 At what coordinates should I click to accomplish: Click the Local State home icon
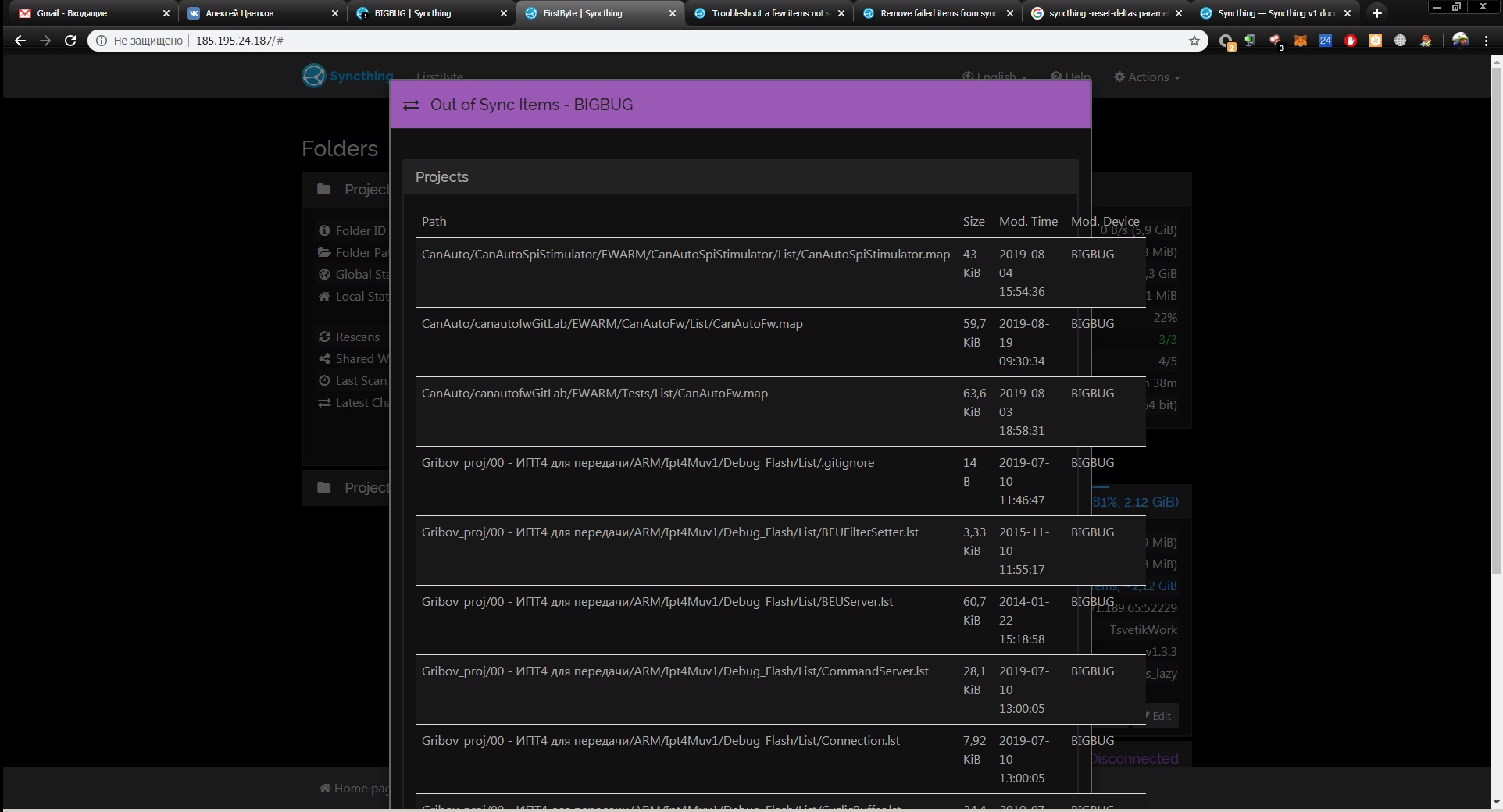click(326, 296)
